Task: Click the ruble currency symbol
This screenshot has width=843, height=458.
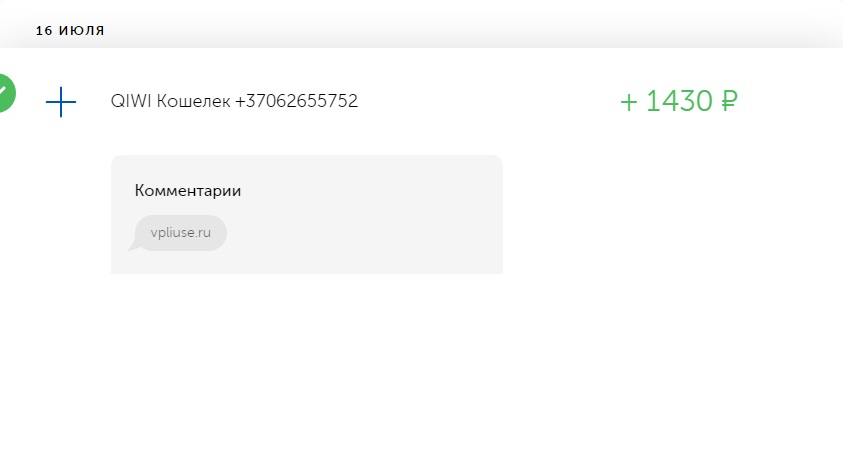Action: 729,101
